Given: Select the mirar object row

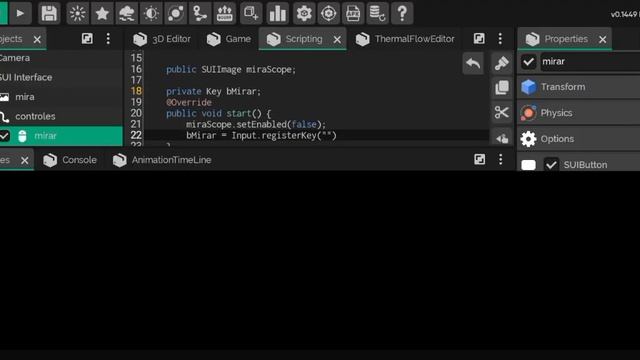Looking at the screenshot, I should (61, 136).
